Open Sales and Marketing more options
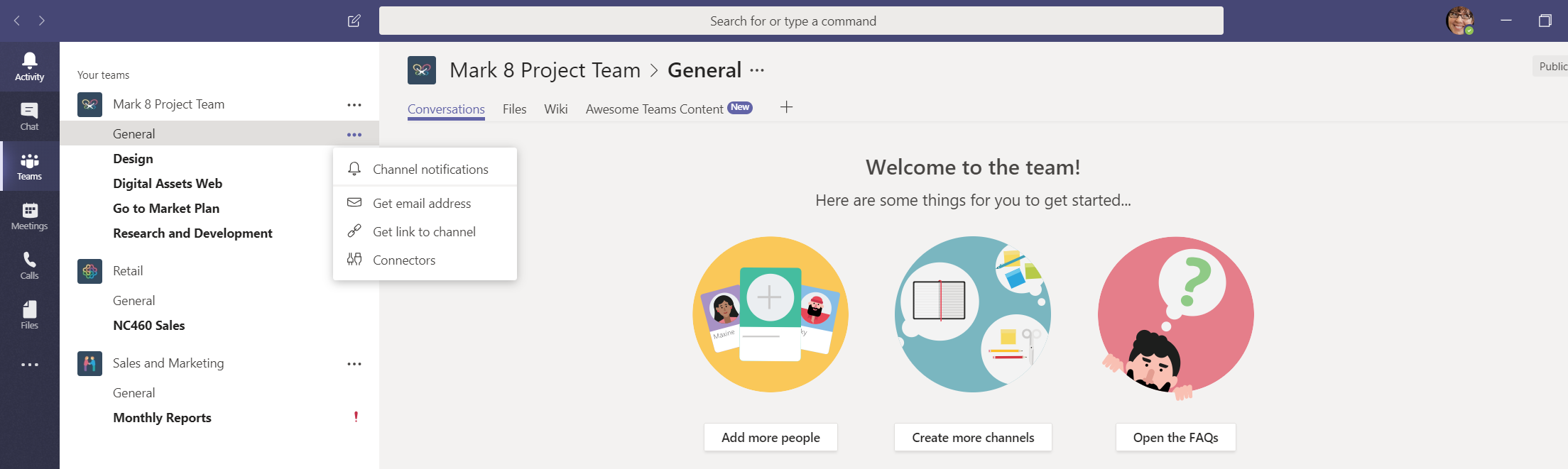The image size is (1568, 469). pyautogui.click(x=354, y=364)
